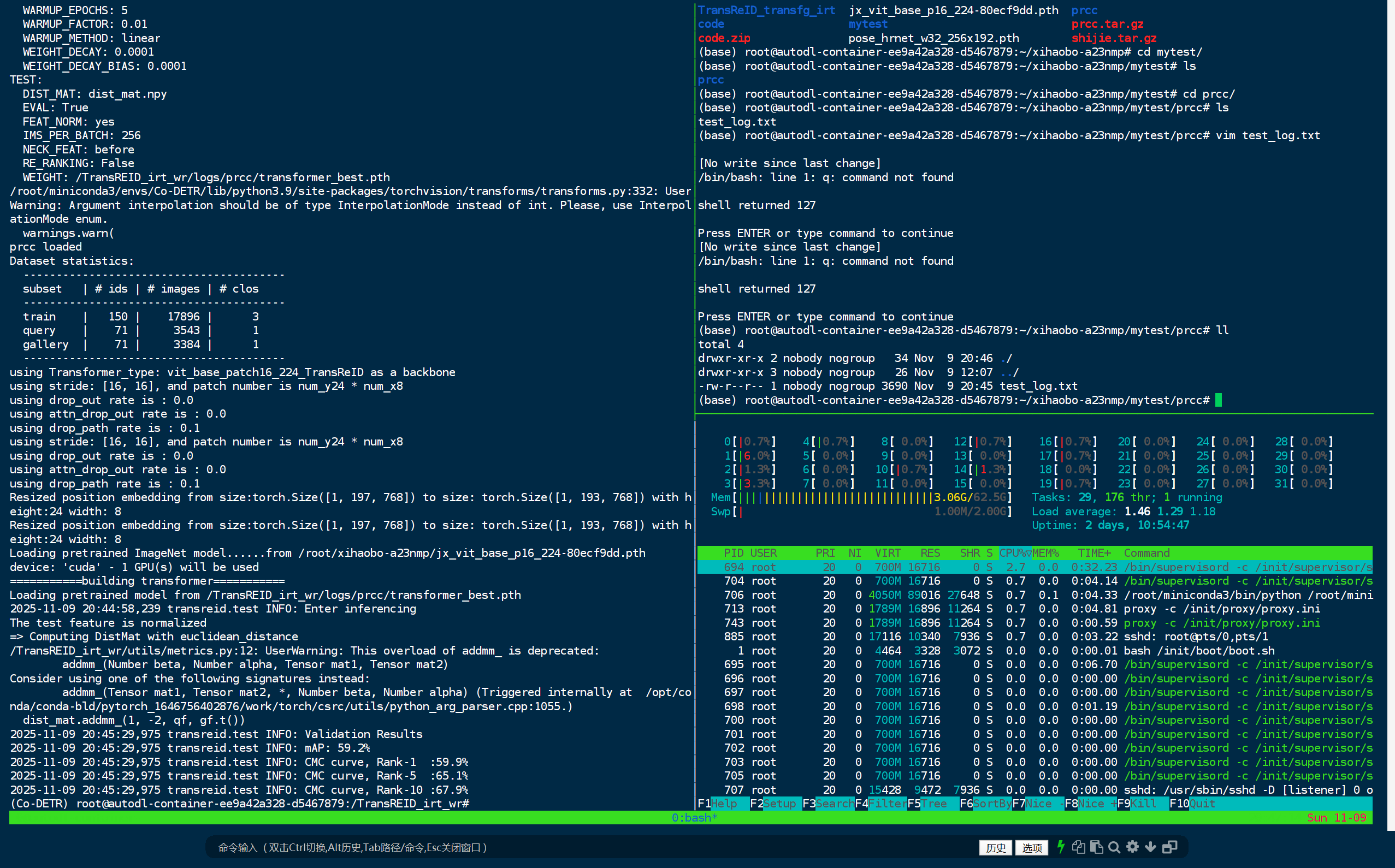Screen dimensions: 1395x868
Task: Click the 历史 history button
Action: pyautogui.click(x=995, y=847)
